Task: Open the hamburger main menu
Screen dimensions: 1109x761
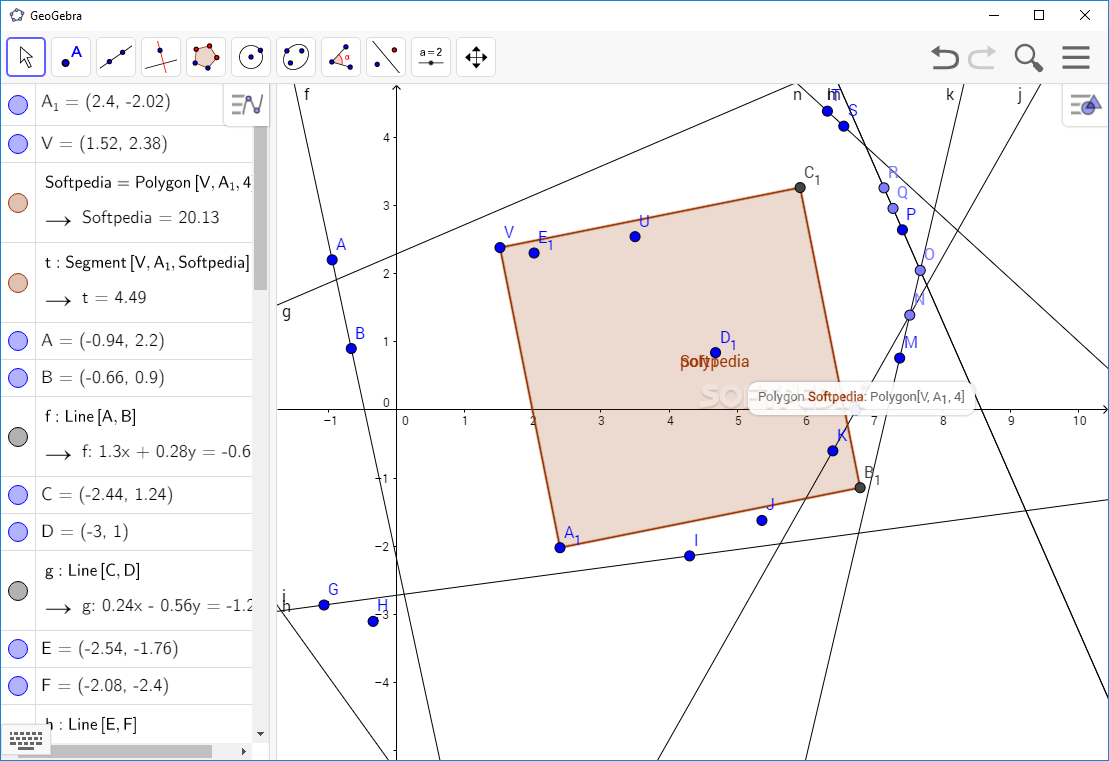Action: [x=1076, y=57]
